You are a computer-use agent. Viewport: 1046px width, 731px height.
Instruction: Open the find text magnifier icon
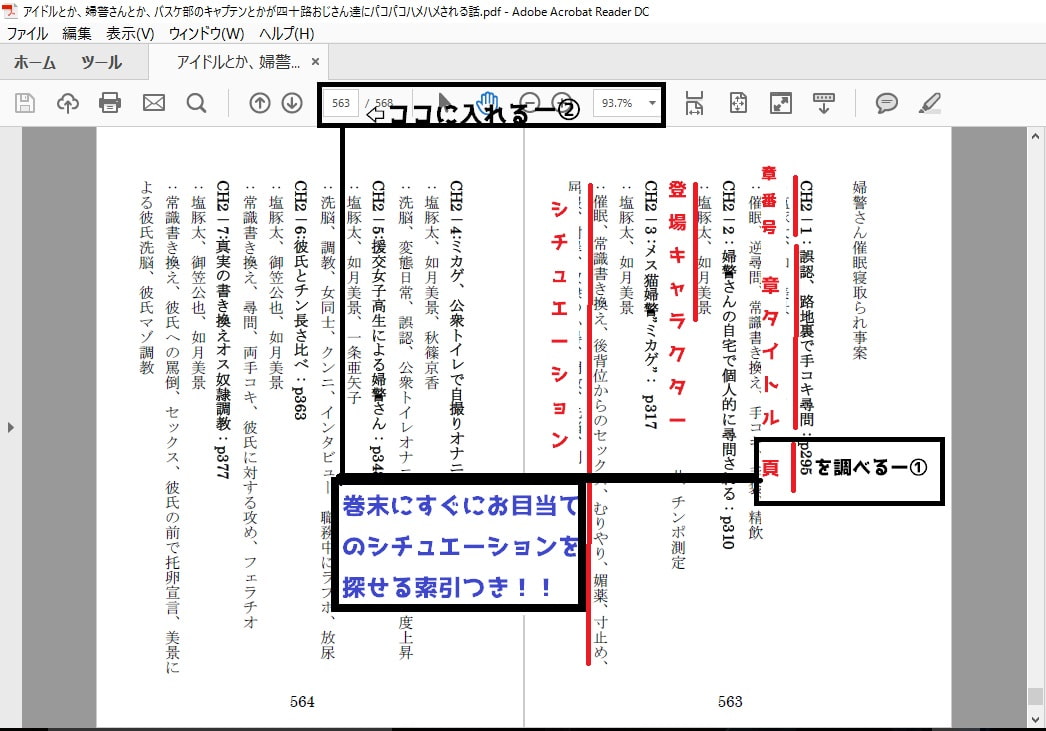tap(196, 103)
